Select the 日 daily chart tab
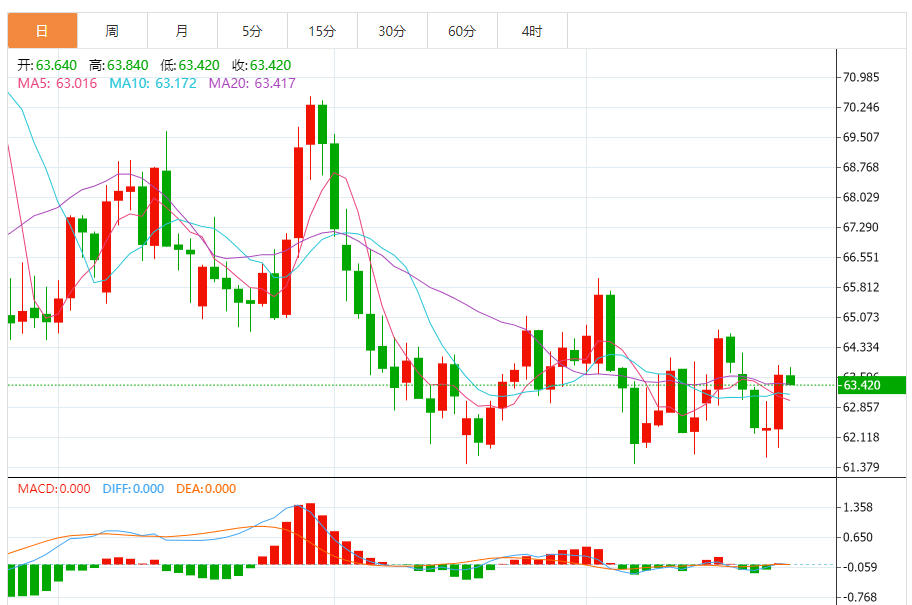The height and width of the screenshot is (605, 912). click(42, 31)
